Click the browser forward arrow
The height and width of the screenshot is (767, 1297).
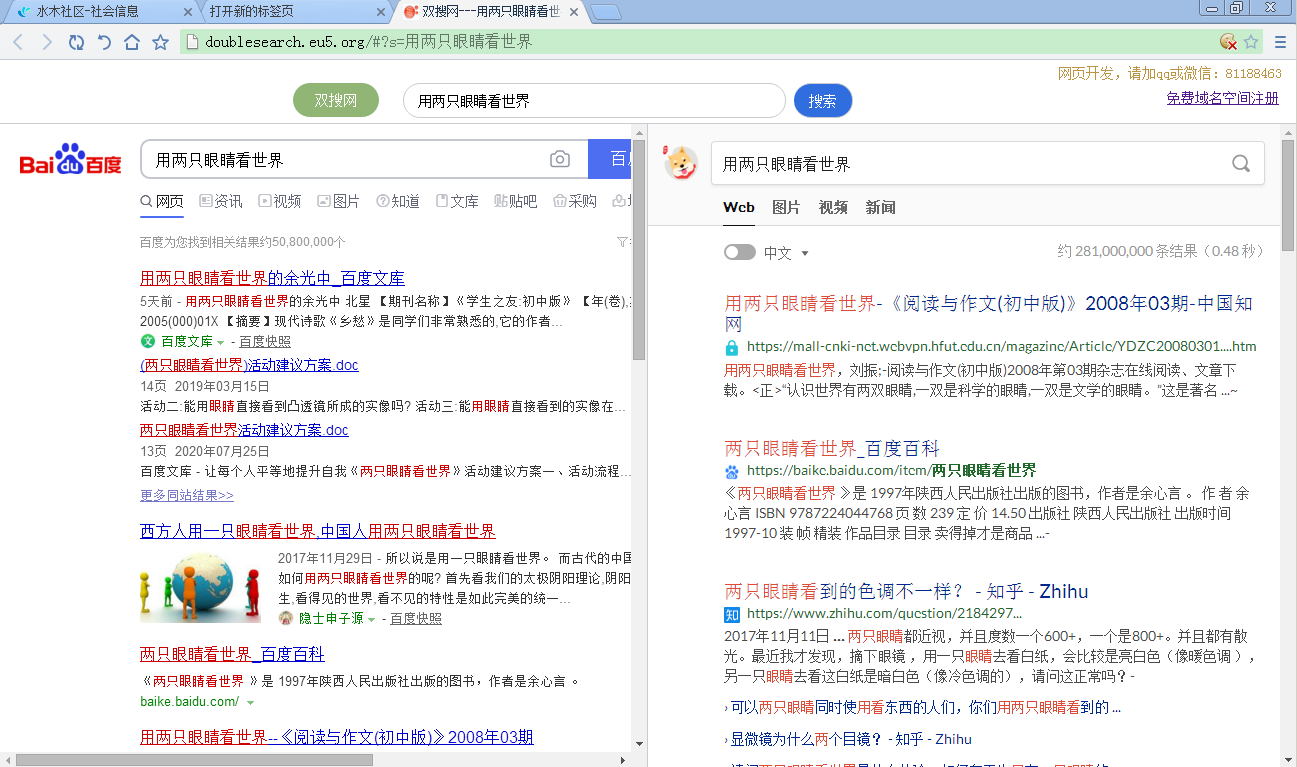pos(47,42)
